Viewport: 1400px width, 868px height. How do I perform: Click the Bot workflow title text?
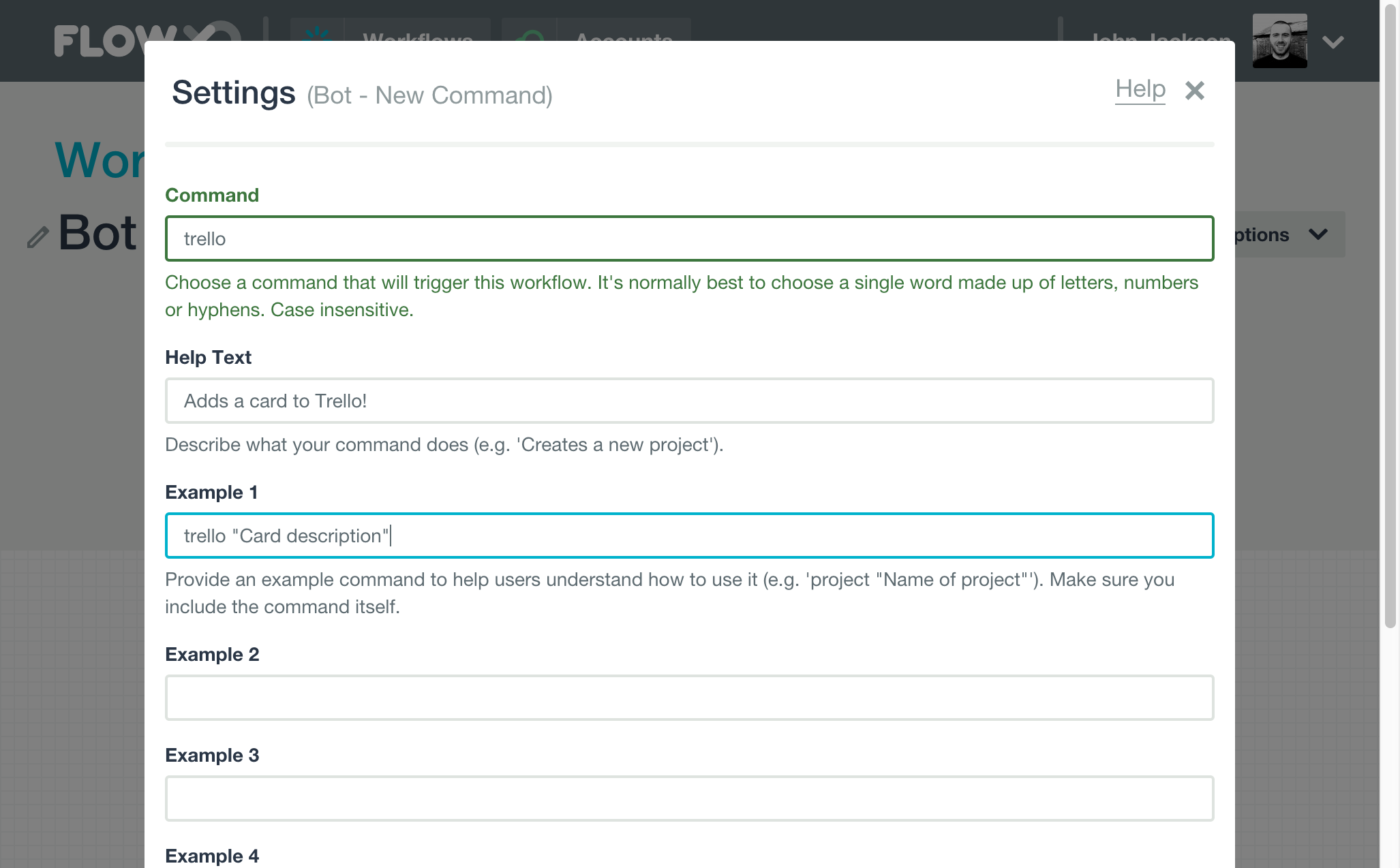click(x=97, y=233)
